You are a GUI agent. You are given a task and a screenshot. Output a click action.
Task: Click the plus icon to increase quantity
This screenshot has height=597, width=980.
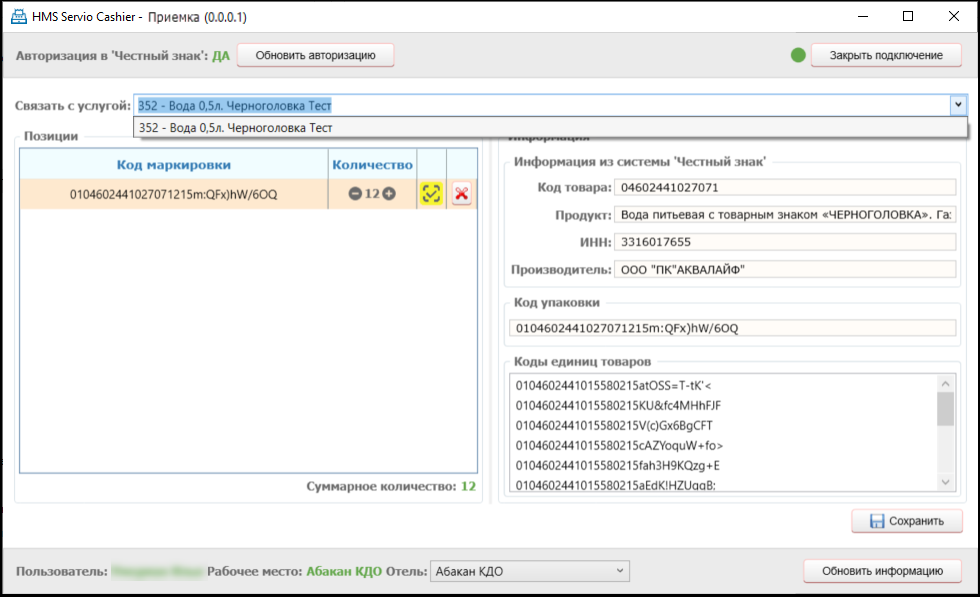click(389, 194)
